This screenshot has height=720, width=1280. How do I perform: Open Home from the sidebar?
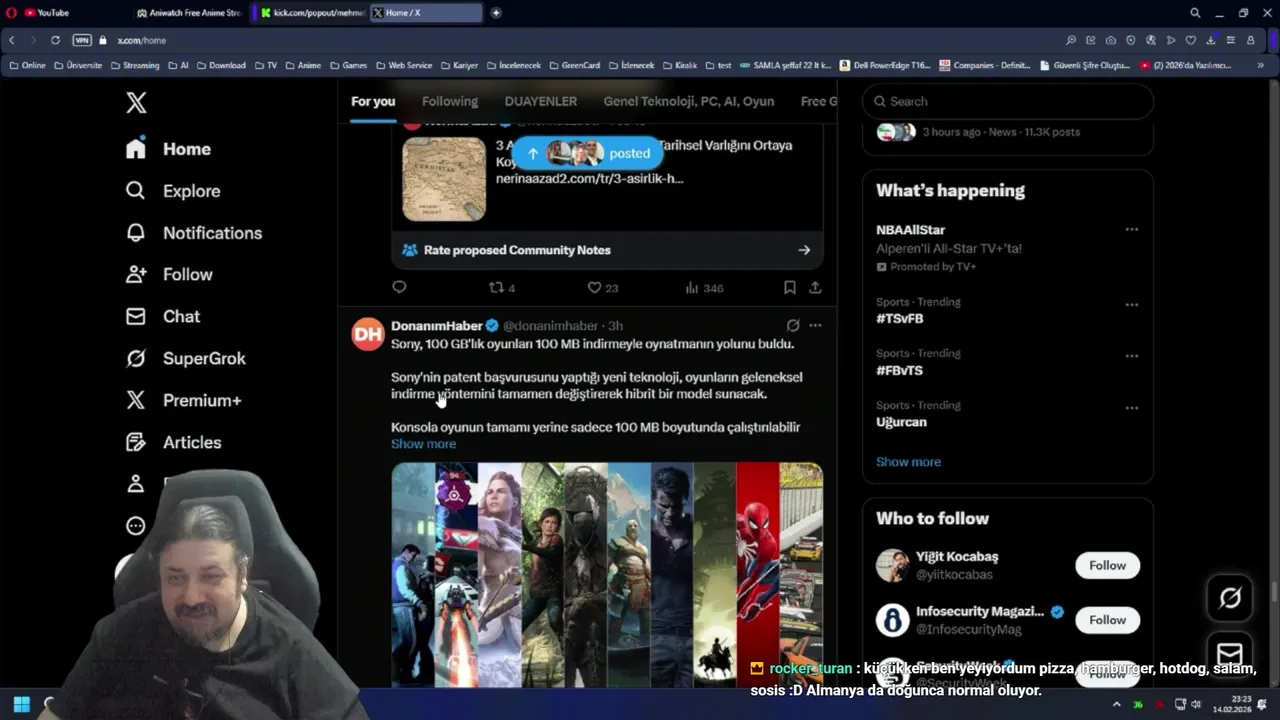pyautogui.click(x=168, y=149)
